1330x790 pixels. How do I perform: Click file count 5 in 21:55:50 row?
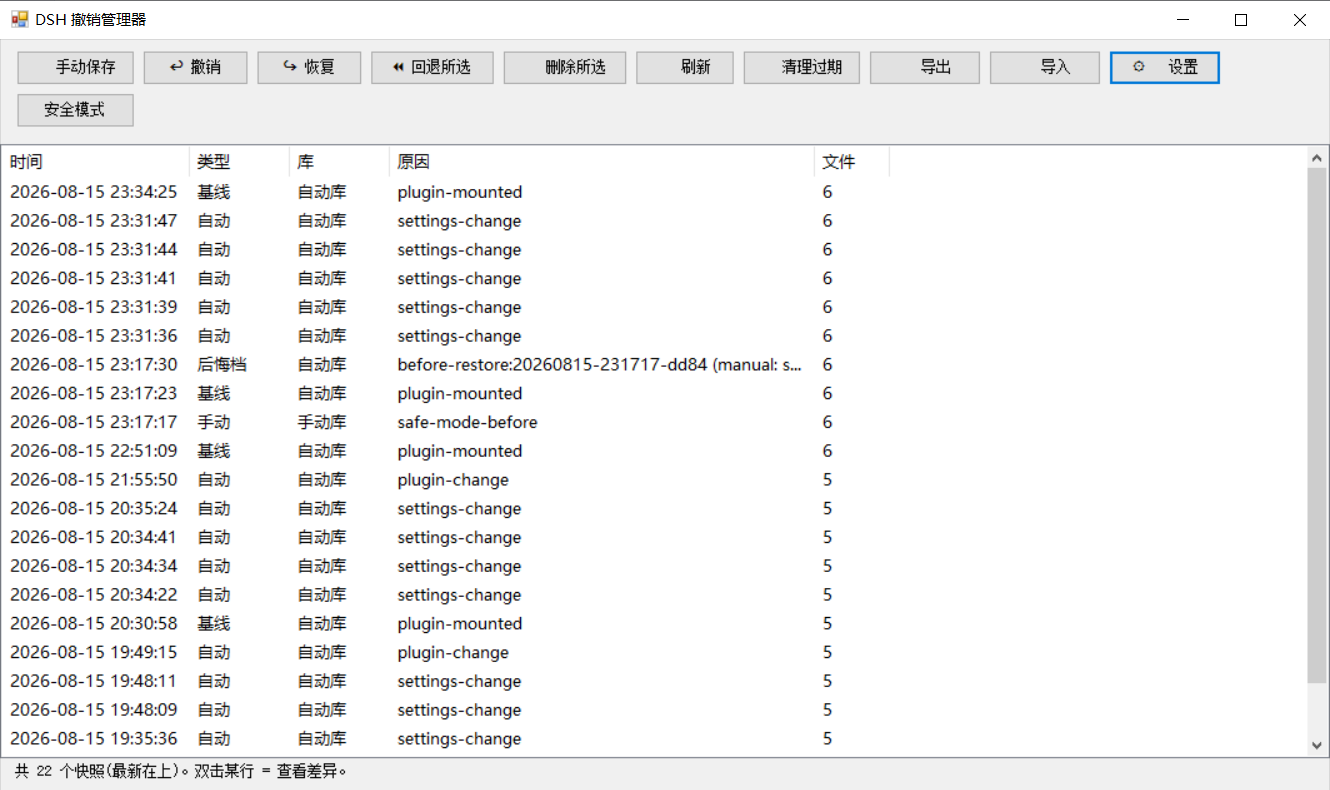click(827, 480)
